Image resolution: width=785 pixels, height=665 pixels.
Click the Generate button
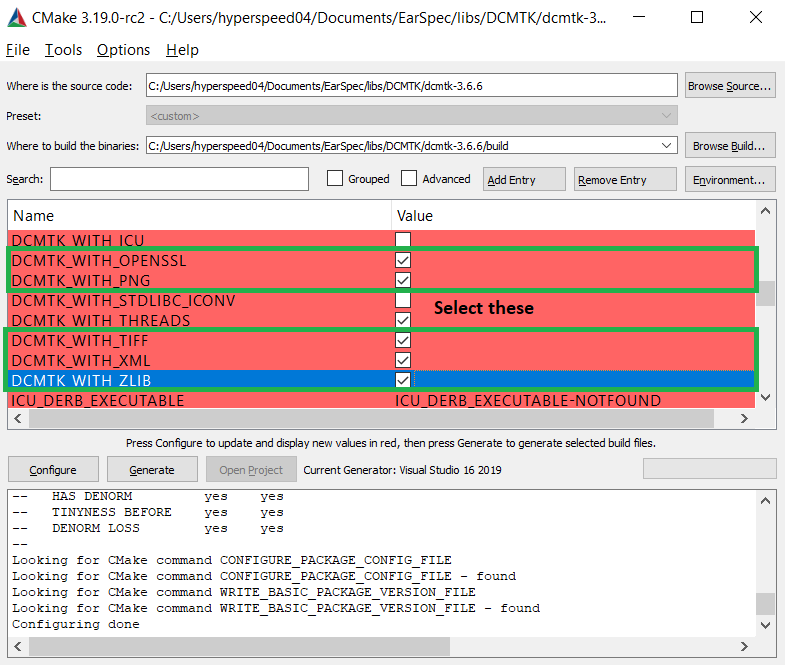pos(152,470)
